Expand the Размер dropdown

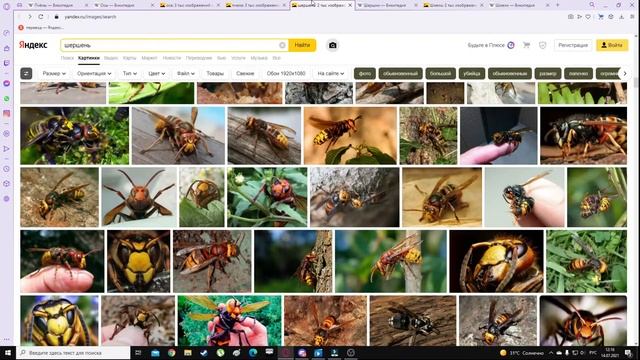click(54, 73)
